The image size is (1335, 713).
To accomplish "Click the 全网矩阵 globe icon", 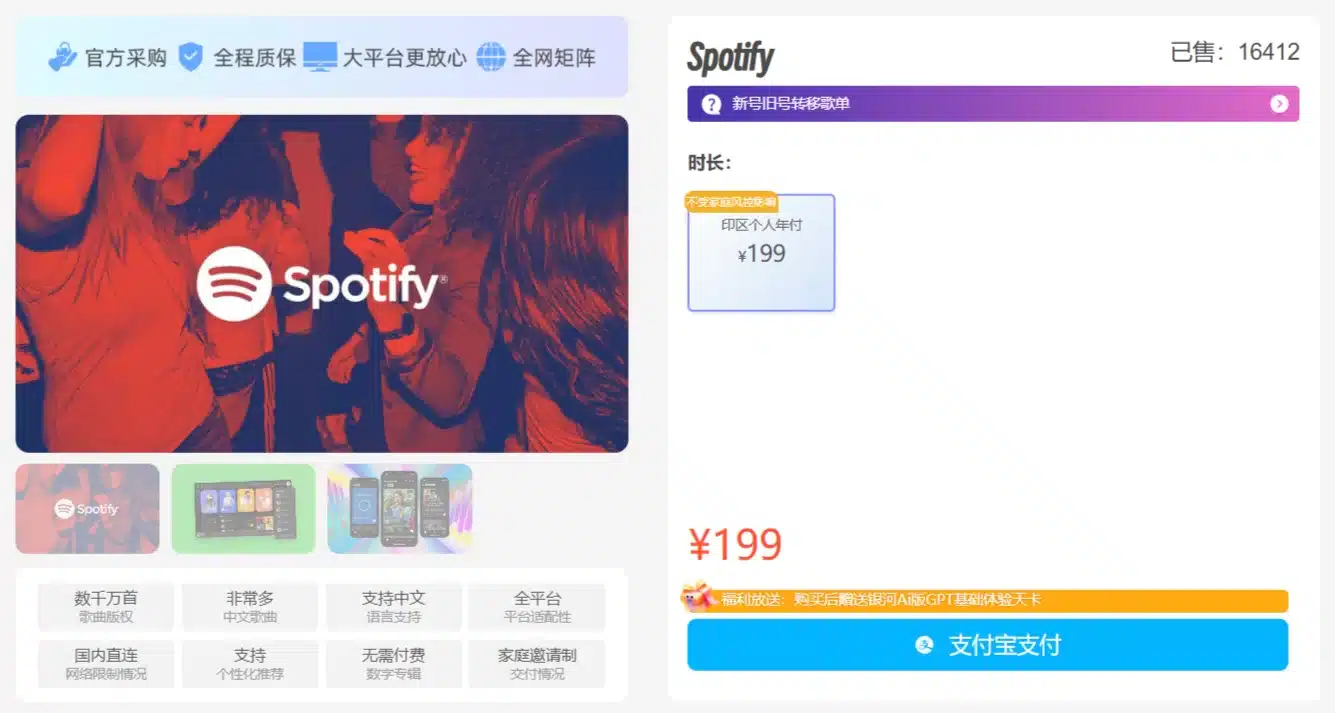I will click(x=489, y=57).
